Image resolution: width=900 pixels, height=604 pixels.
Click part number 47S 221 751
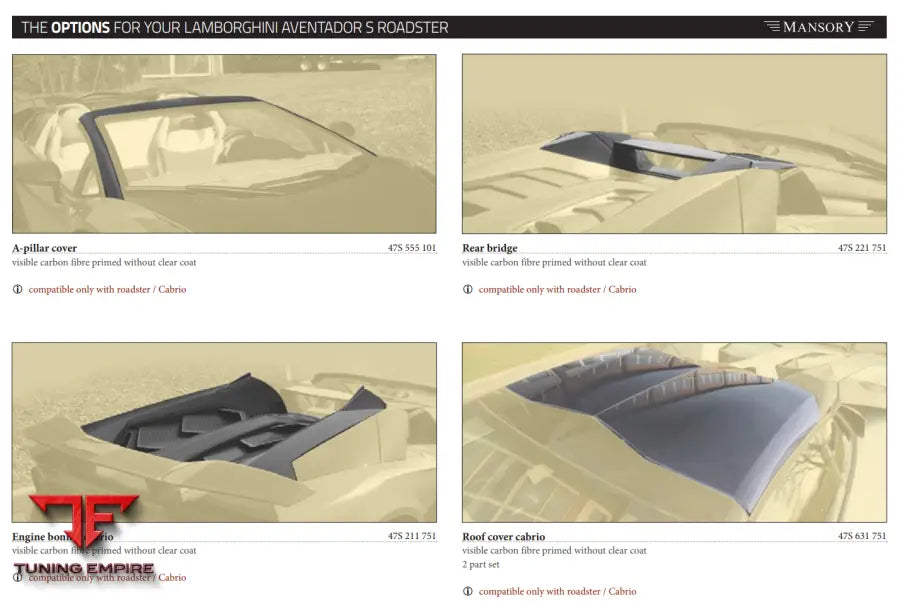pos(862,248)
